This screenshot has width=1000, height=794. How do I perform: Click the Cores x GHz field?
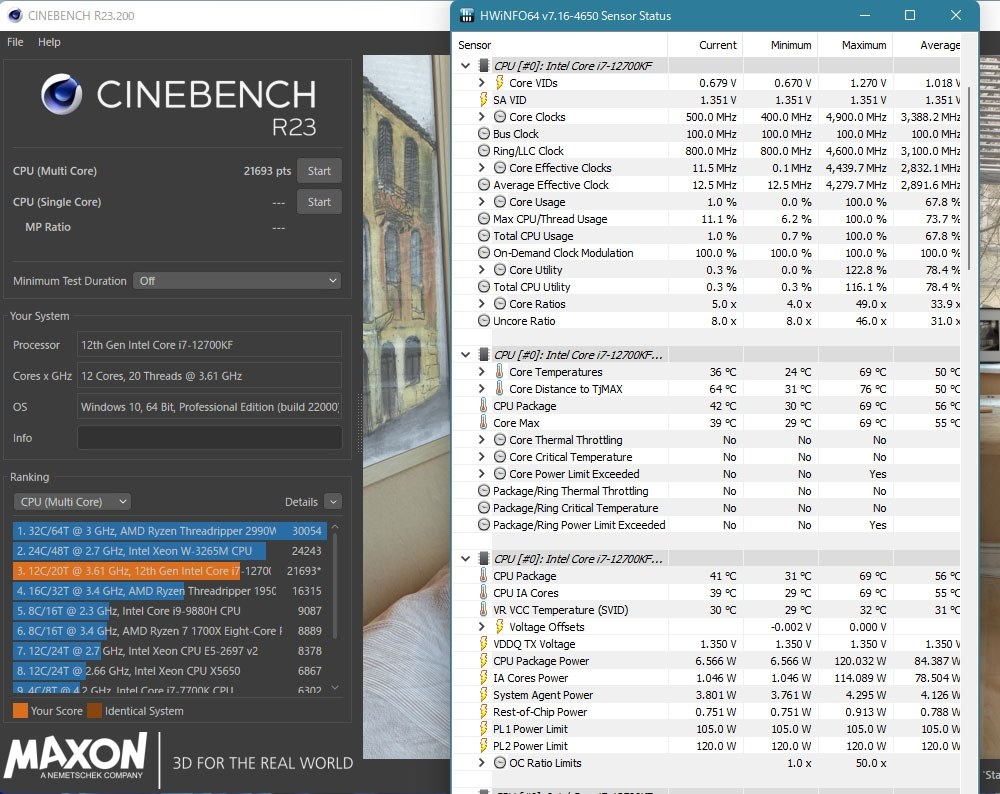pos(209,376)
